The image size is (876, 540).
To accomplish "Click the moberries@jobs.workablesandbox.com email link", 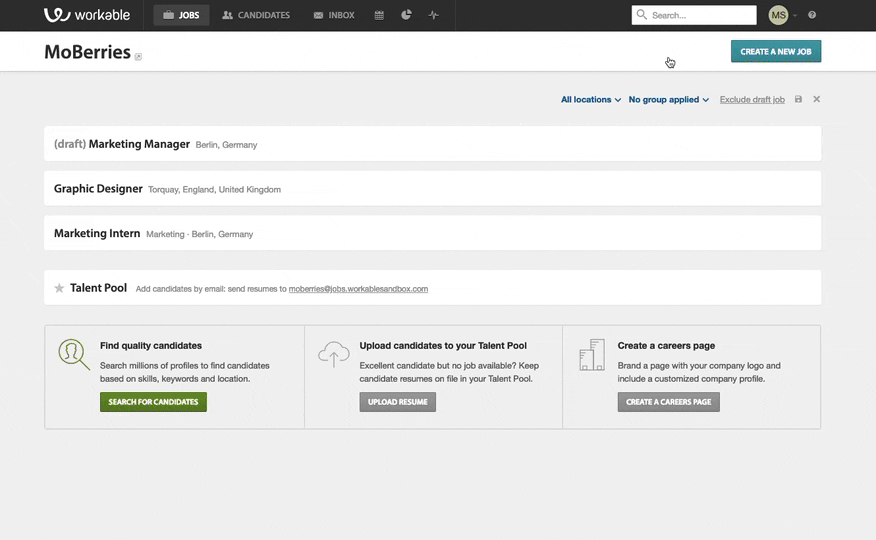I will tap(358, 289).
